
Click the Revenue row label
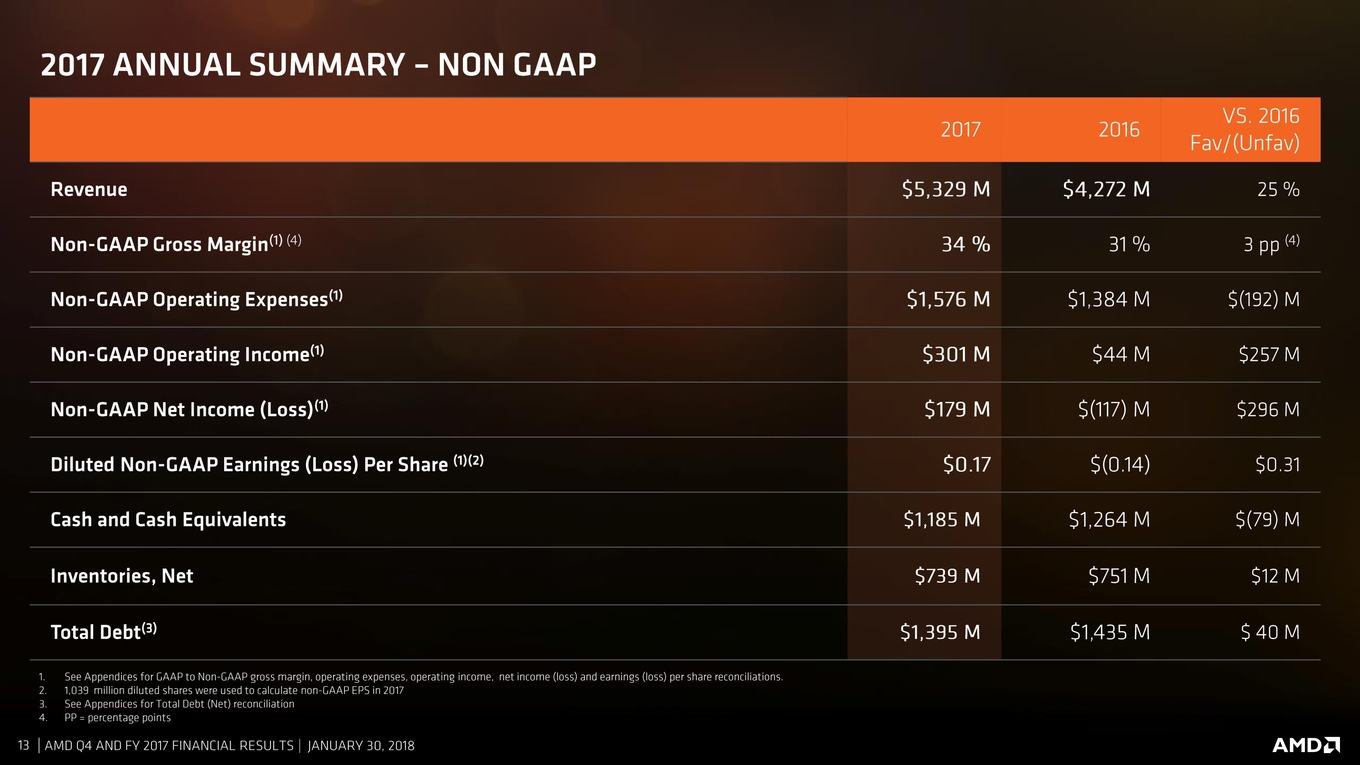[89, 189]
